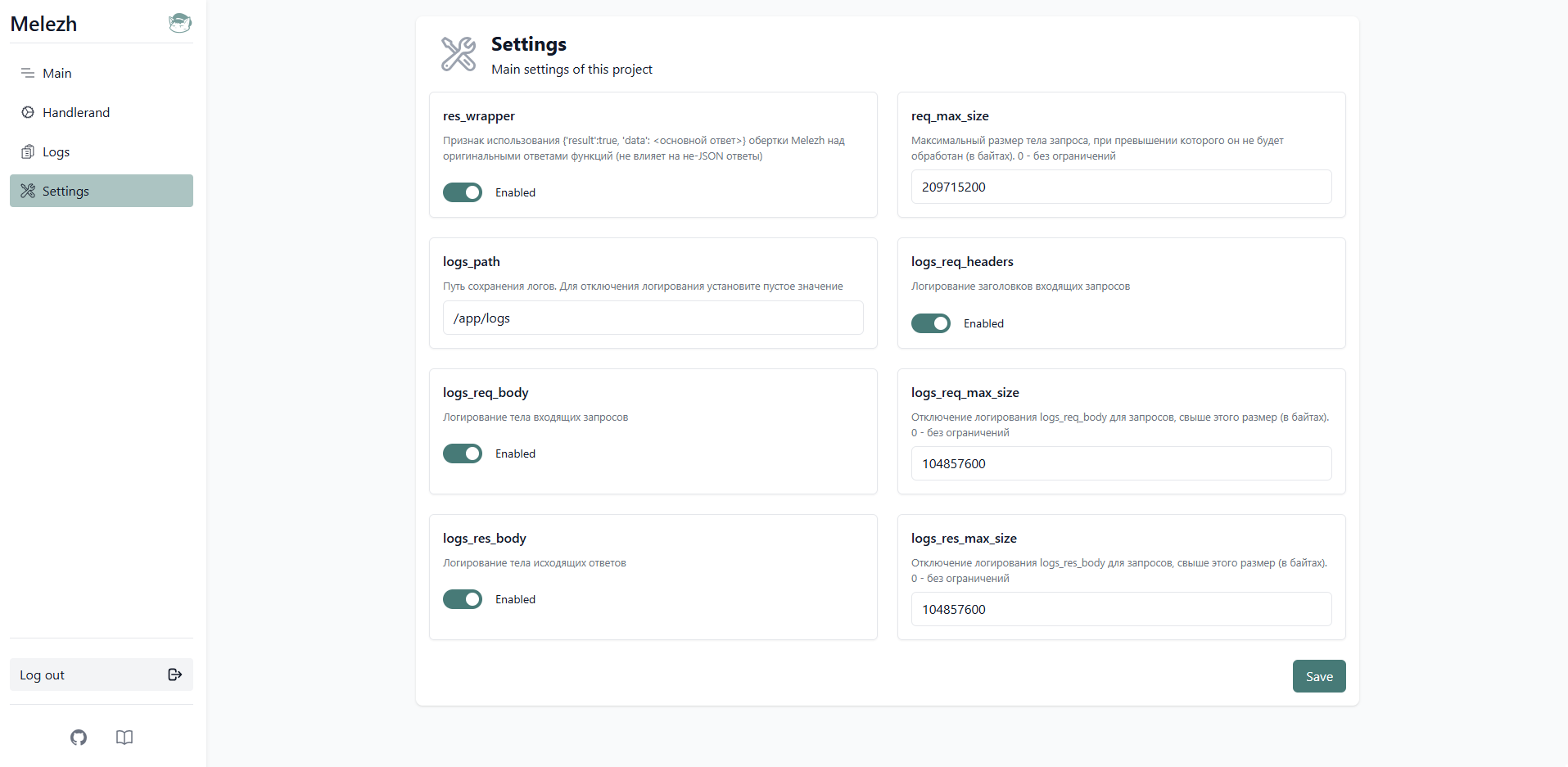Disable the res_wrapper toggle
This screenshot has height=767, width=1568.
pos(463,192)
